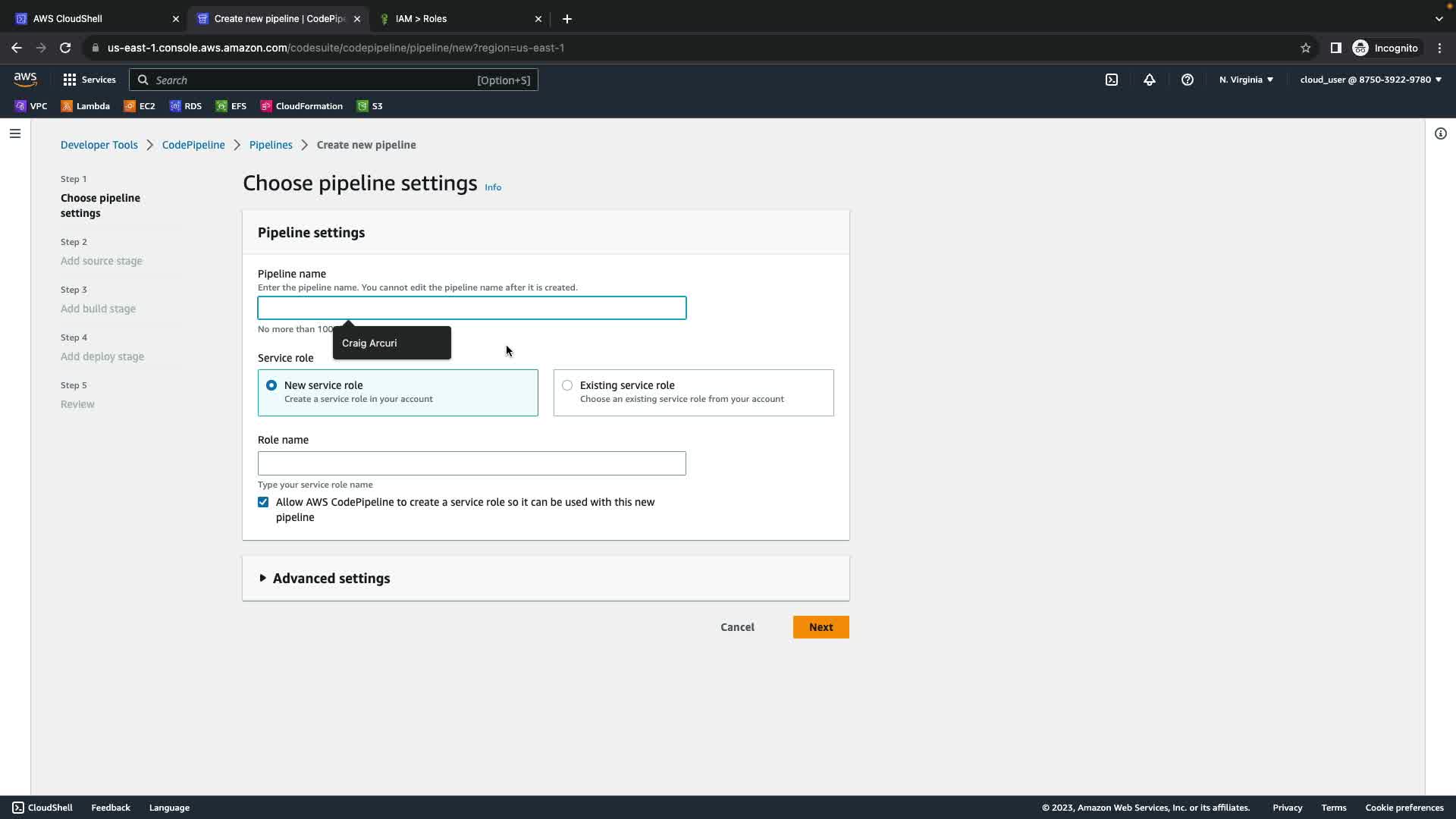Click into the Role name field

[x=472, y=463]
